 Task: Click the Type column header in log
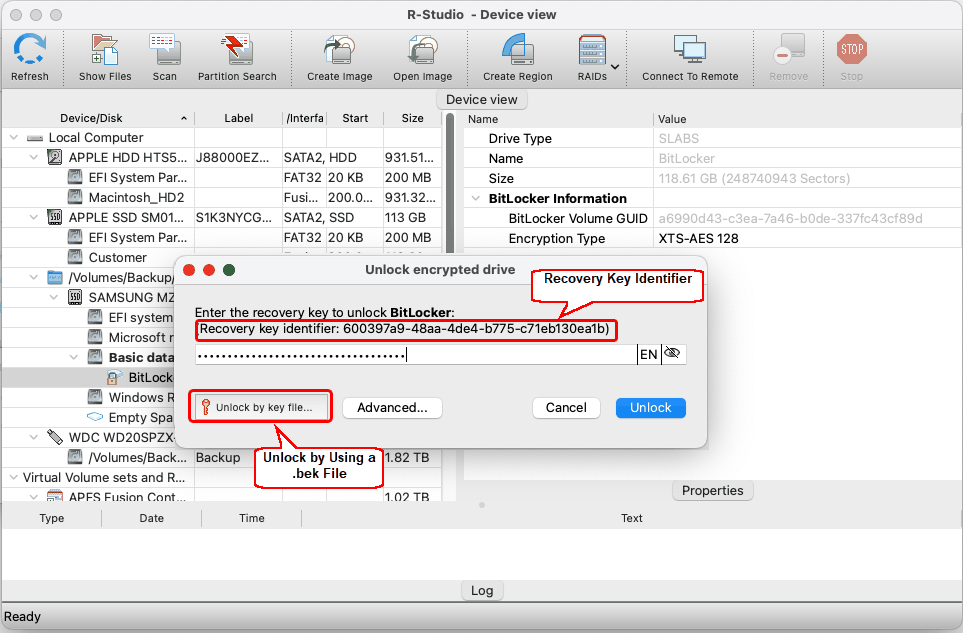(52, 518)
